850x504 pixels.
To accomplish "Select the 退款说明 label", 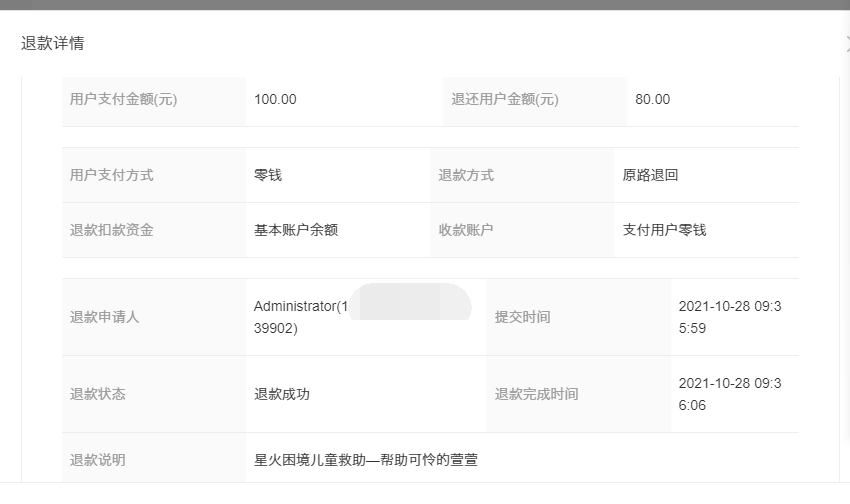I will click(x=98, y=460).
